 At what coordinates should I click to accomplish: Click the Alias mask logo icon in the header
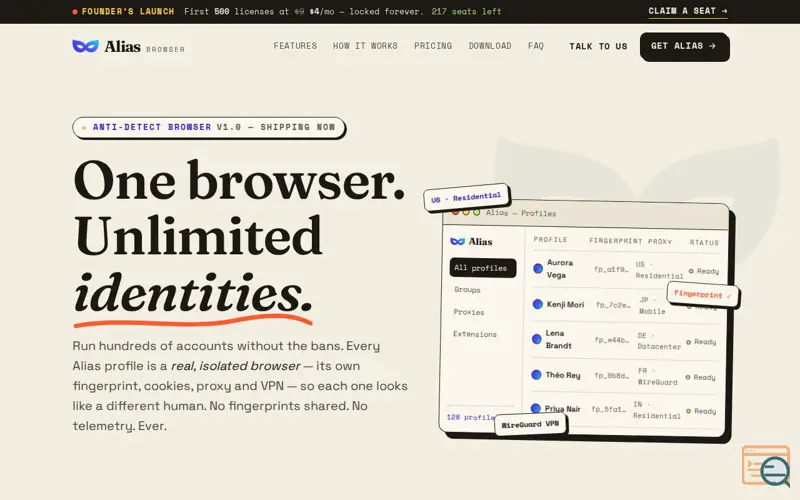coord(85,46)
